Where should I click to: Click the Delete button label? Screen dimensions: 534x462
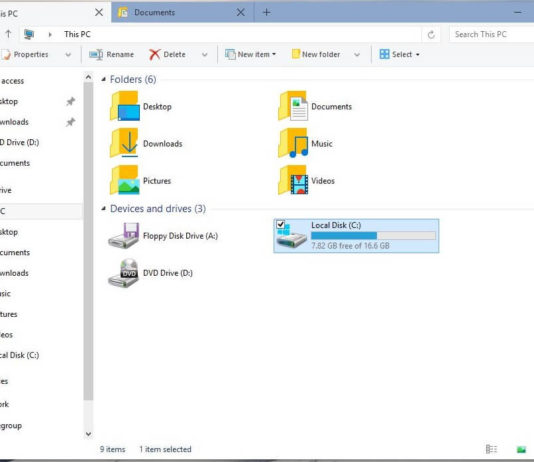point(174,54)
